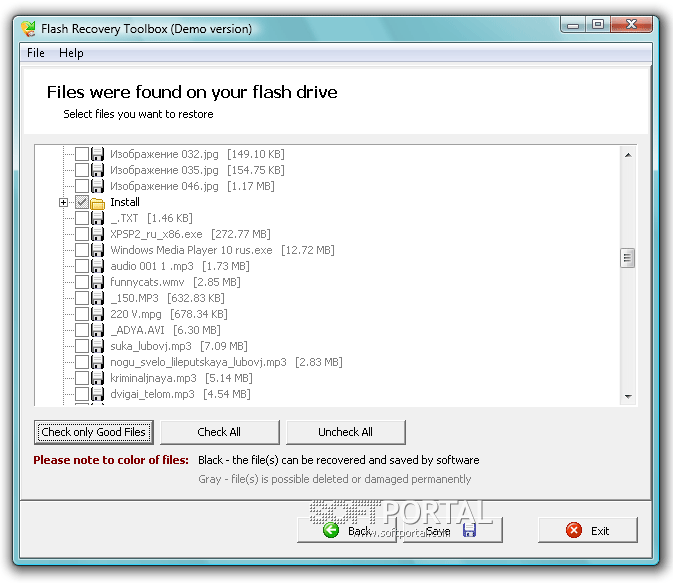The height and width of the screenshot is (583, 673).
Task: Open the File menu
Action: 36,53
